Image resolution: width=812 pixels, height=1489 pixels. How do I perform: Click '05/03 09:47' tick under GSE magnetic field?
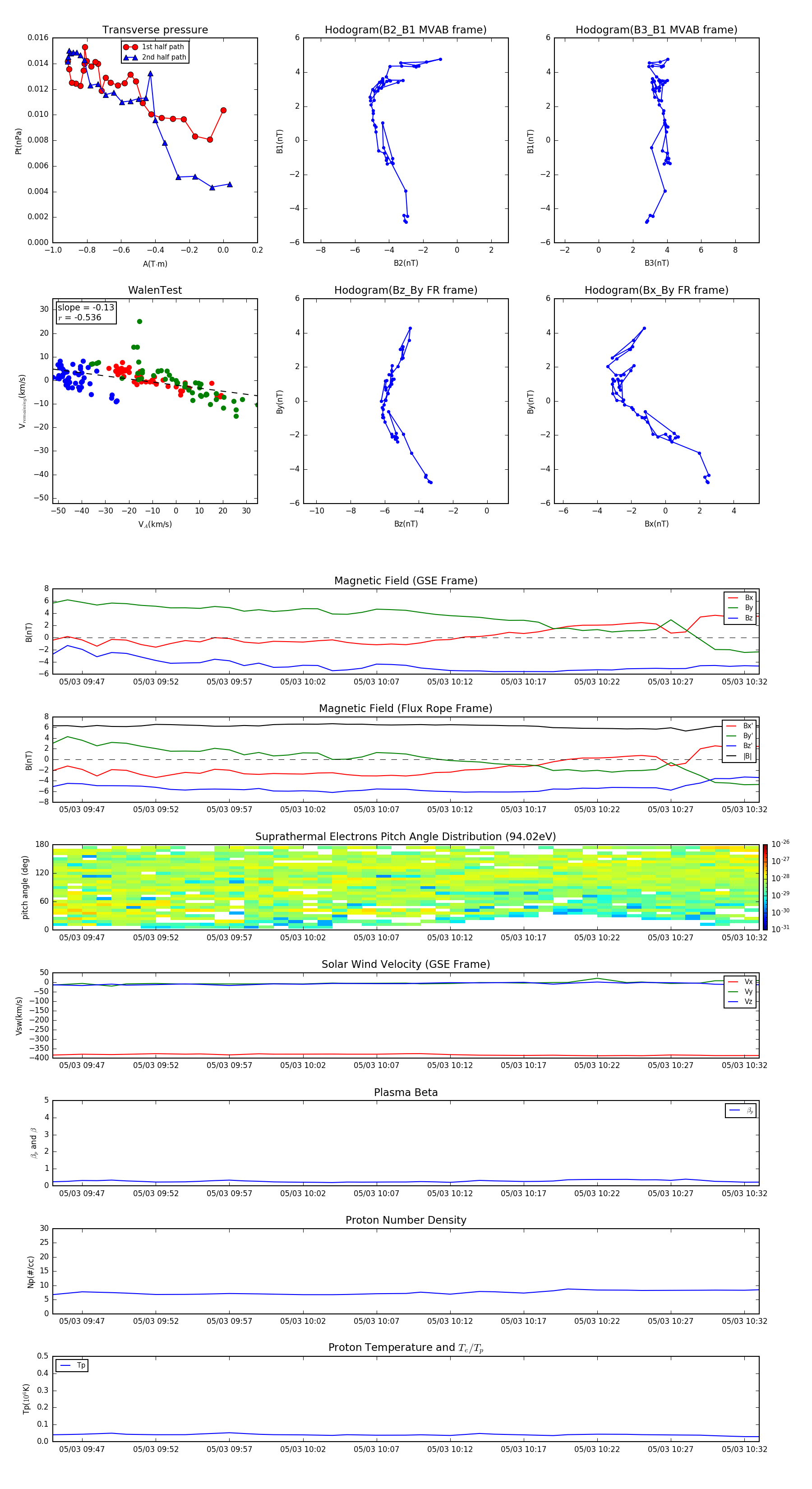coord(82,682)
